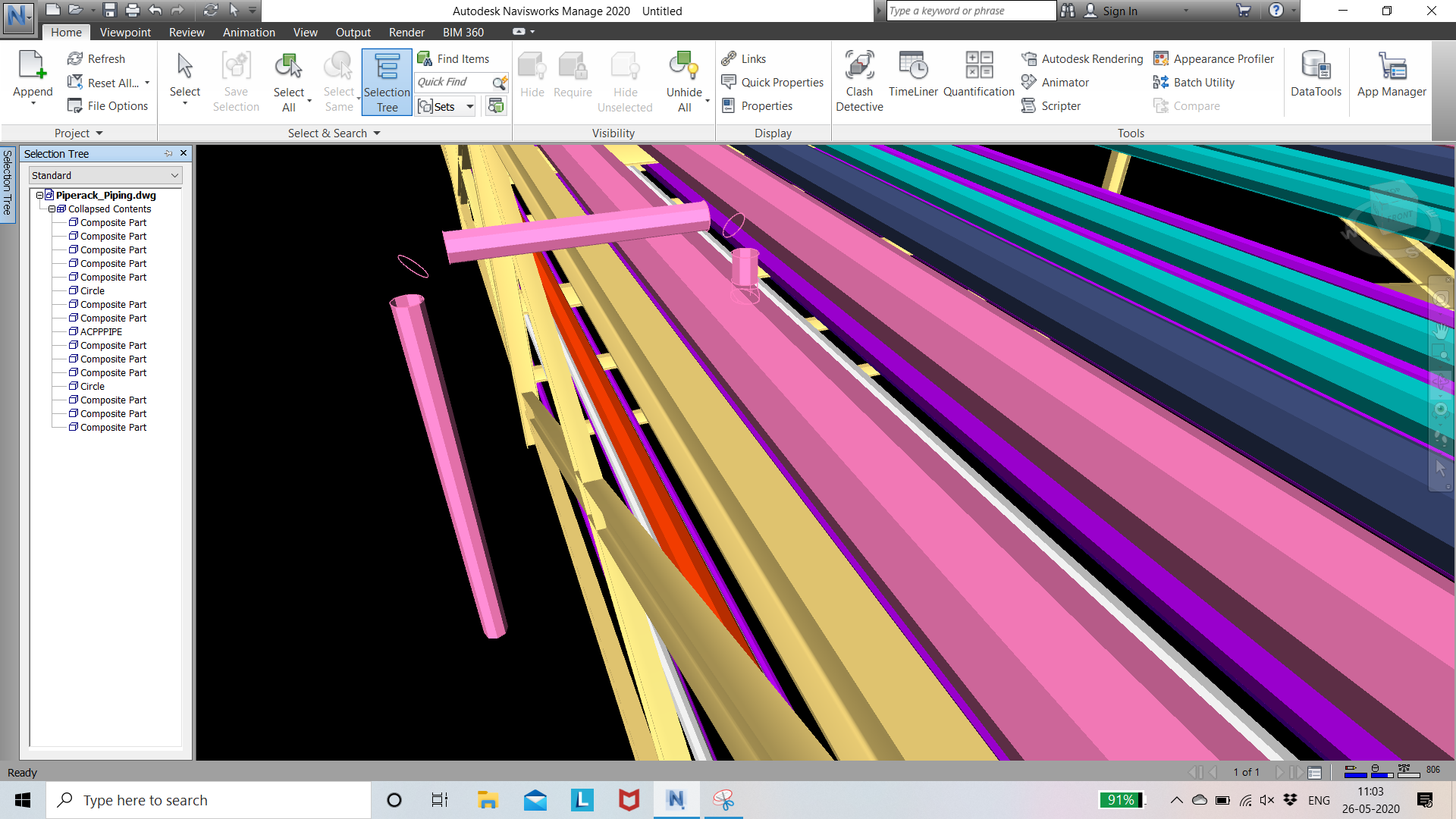Open DataTools
Viewport: 1456px width, 819px height.
(1316, 76)
